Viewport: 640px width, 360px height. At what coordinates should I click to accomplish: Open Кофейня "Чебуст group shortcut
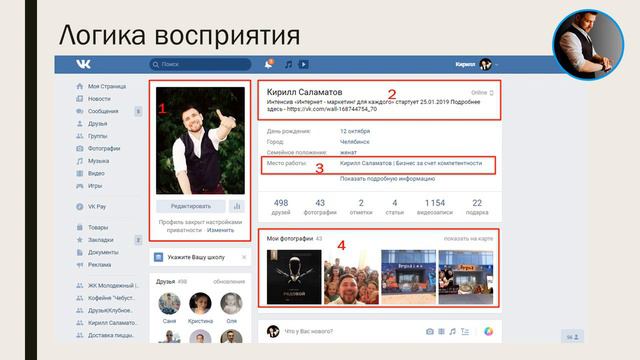point(106,298)
